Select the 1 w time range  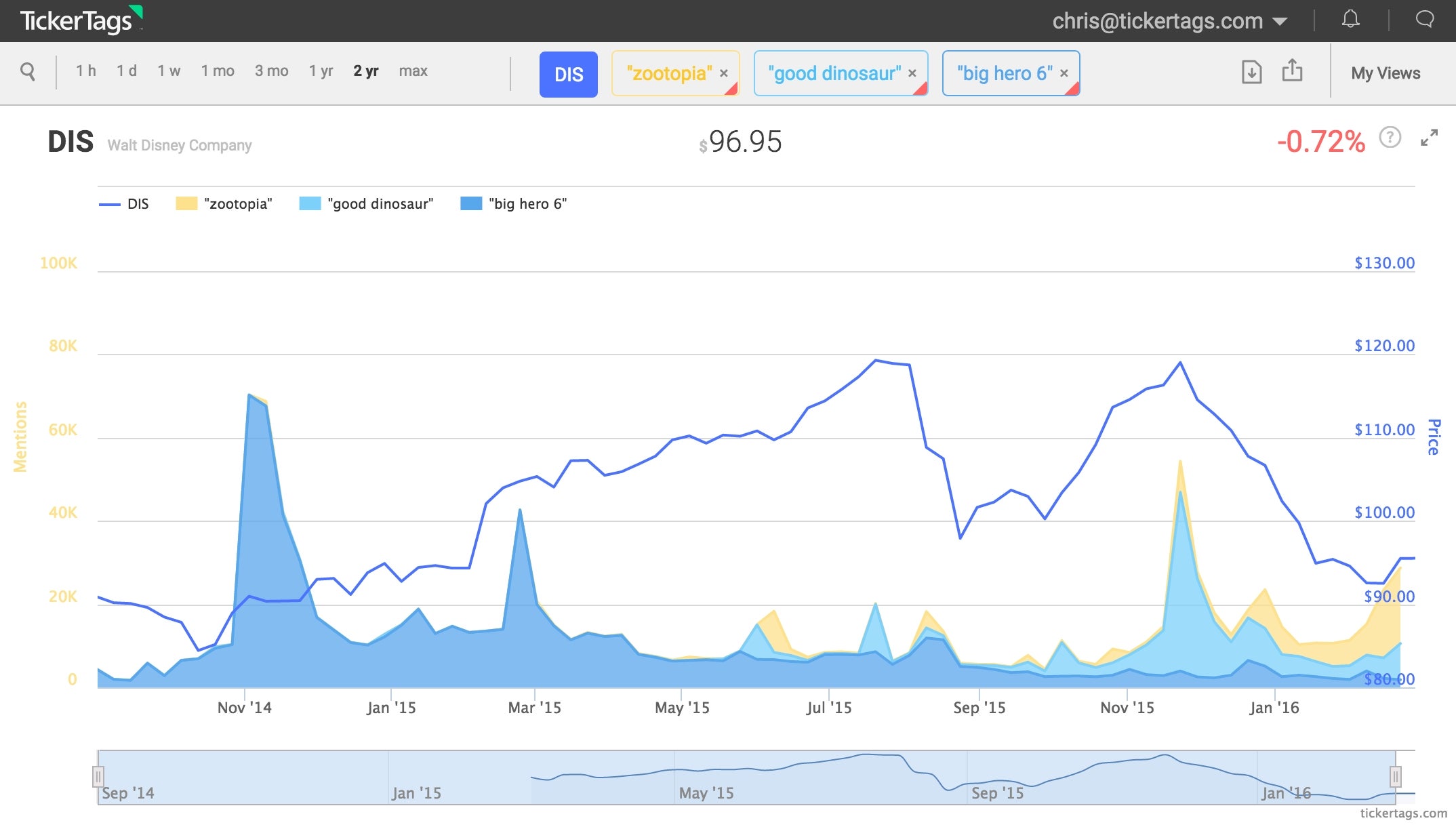[x=169, y=71]
